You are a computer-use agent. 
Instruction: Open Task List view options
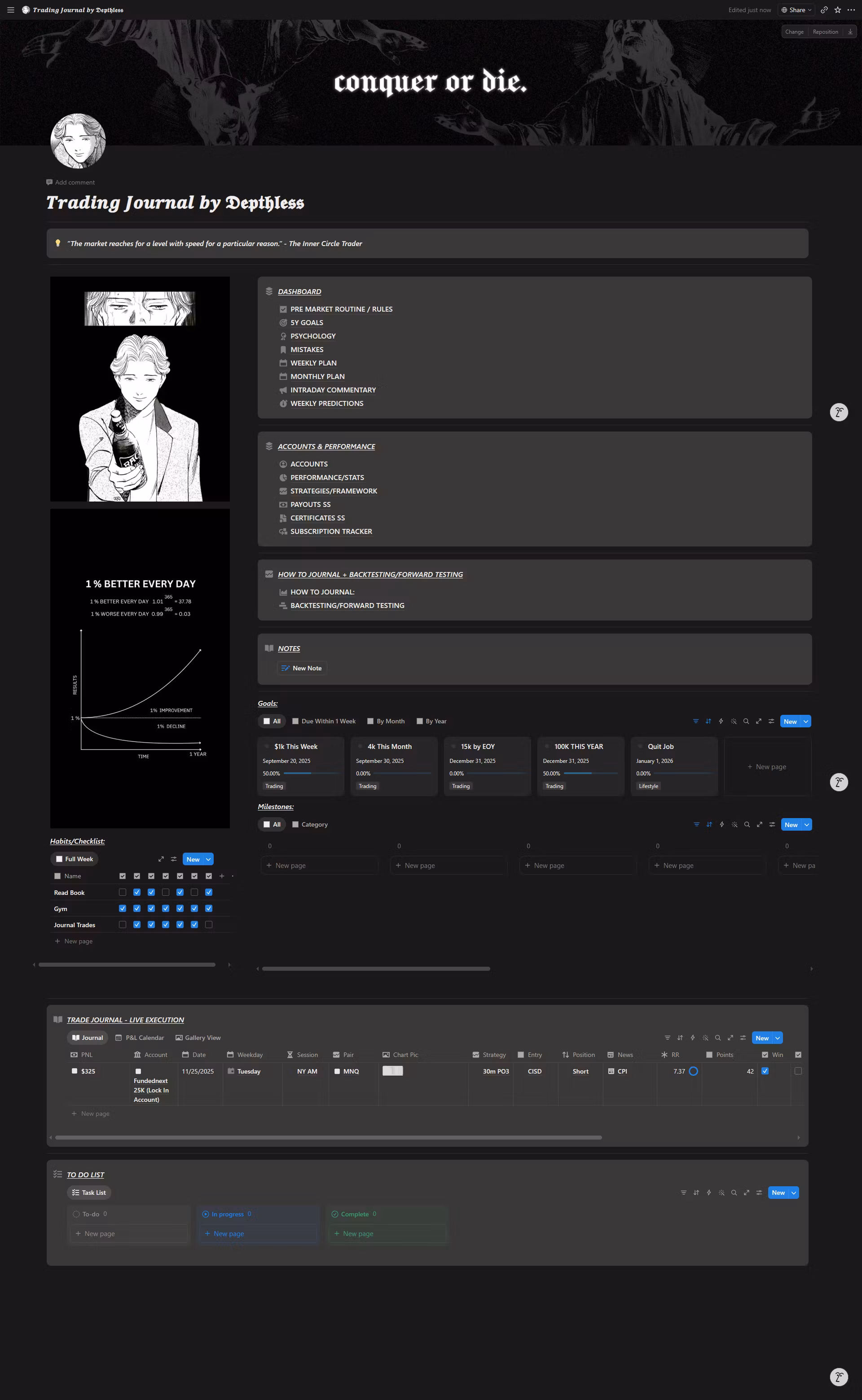[x=89, y=1193]
